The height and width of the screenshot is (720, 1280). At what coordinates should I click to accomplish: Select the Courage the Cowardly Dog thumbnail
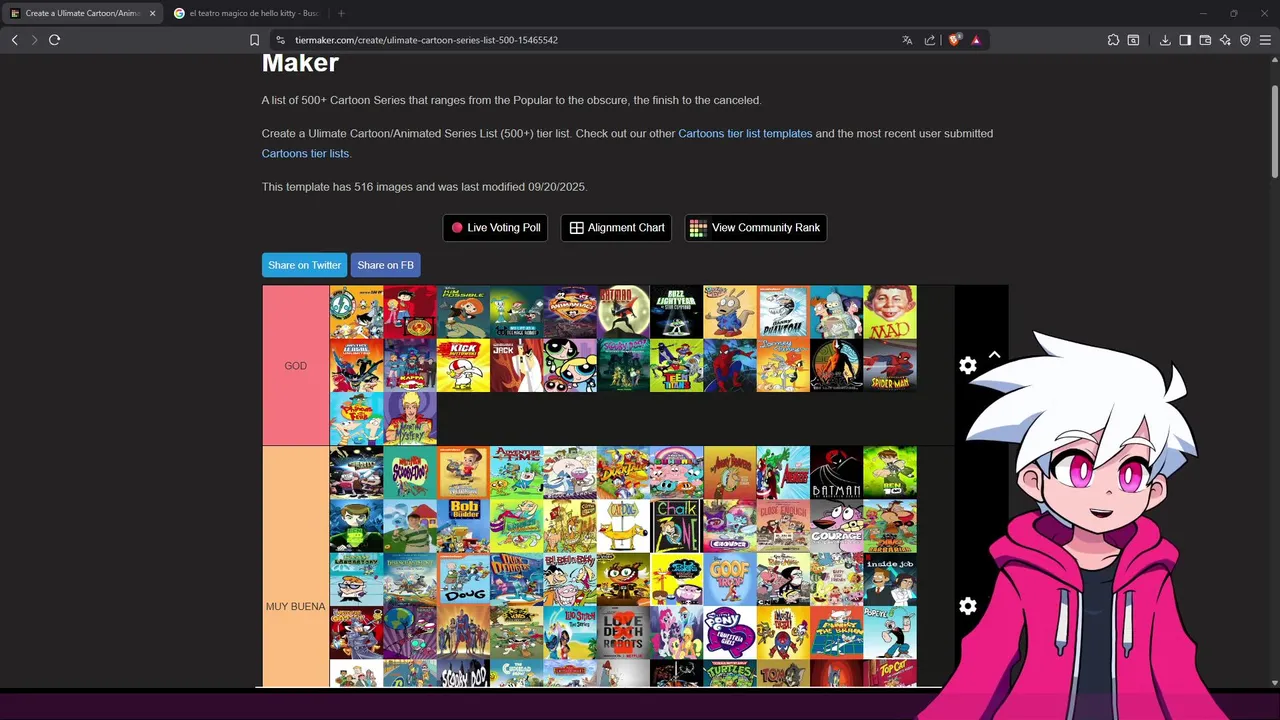pos(836,525)
